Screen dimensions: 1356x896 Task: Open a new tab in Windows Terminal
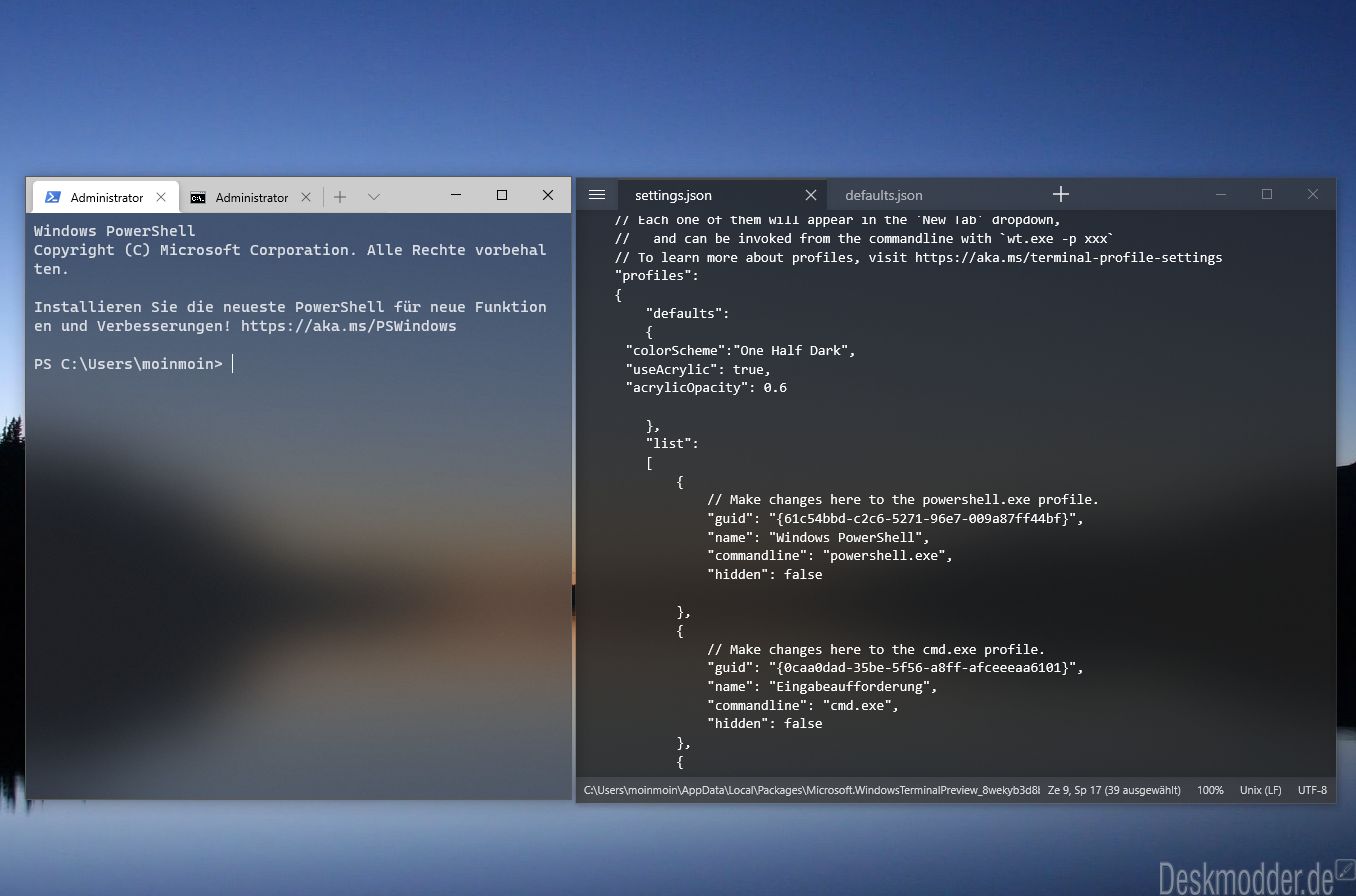coord(340,197)
